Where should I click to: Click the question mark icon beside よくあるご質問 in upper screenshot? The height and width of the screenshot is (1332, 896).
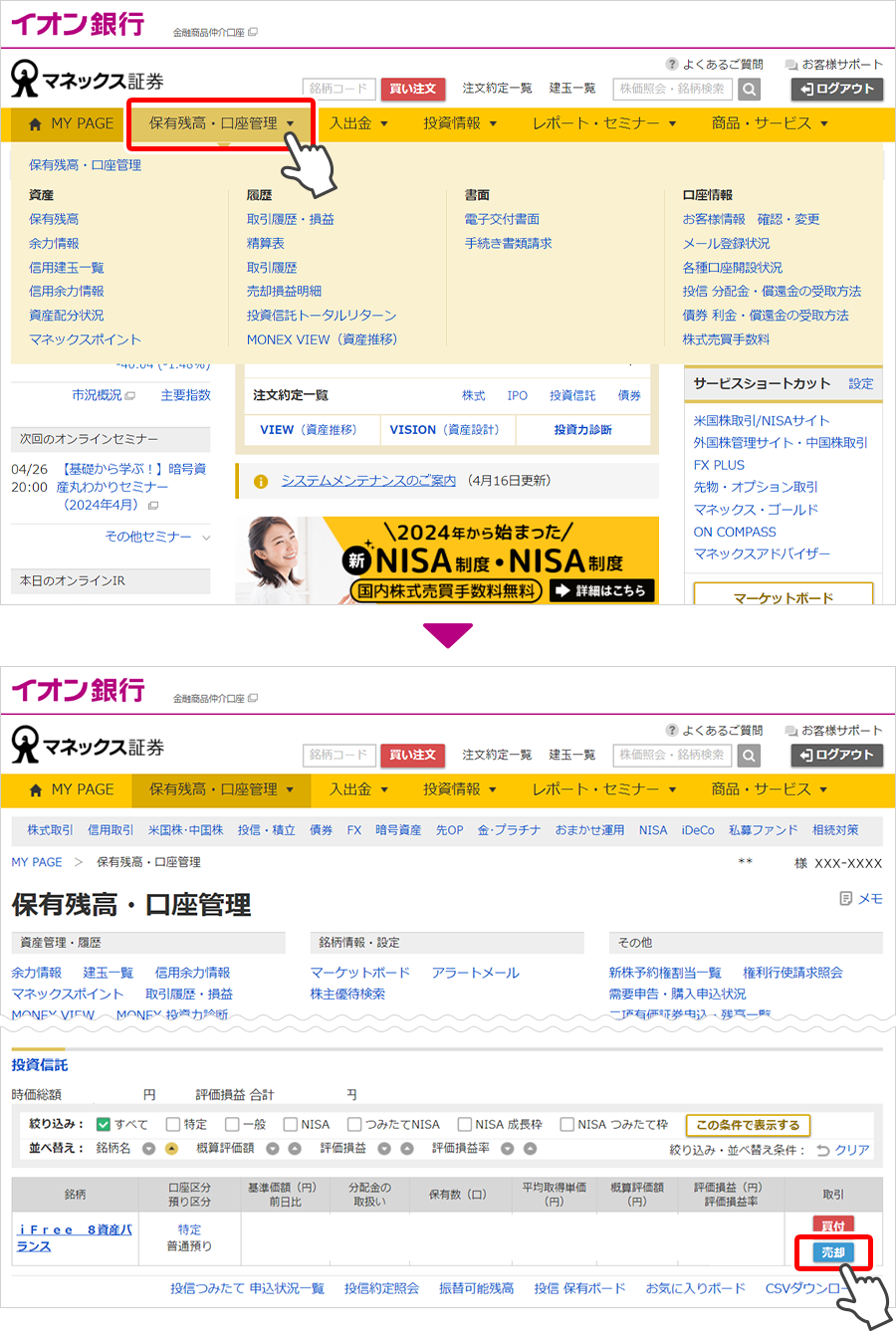(672, 64)
